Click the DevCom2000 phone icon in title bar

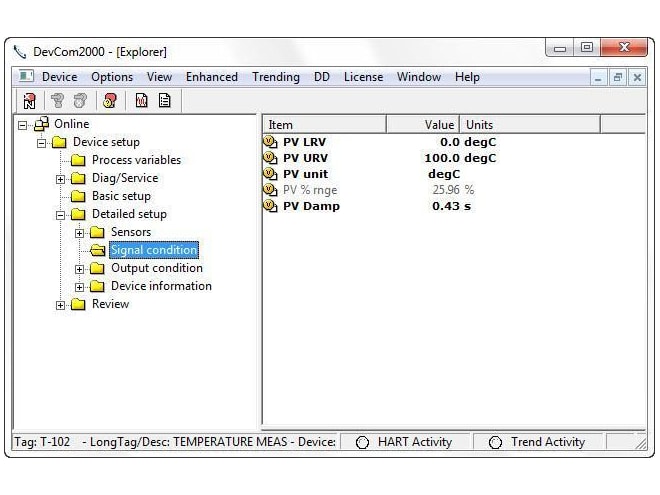[x=19, y=52]
